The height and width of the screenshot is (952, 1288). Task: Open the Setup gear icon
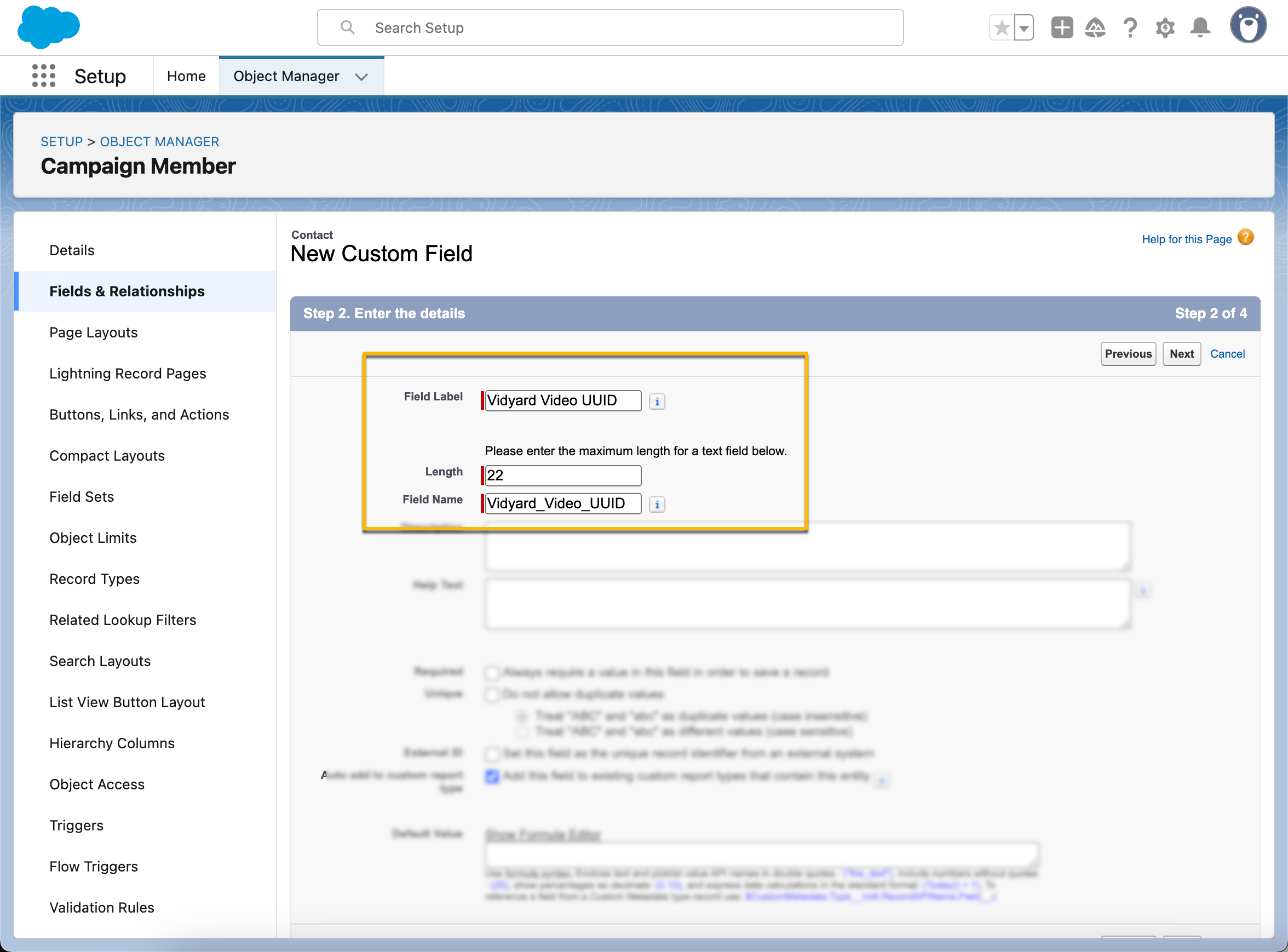tap(1165, 27)
